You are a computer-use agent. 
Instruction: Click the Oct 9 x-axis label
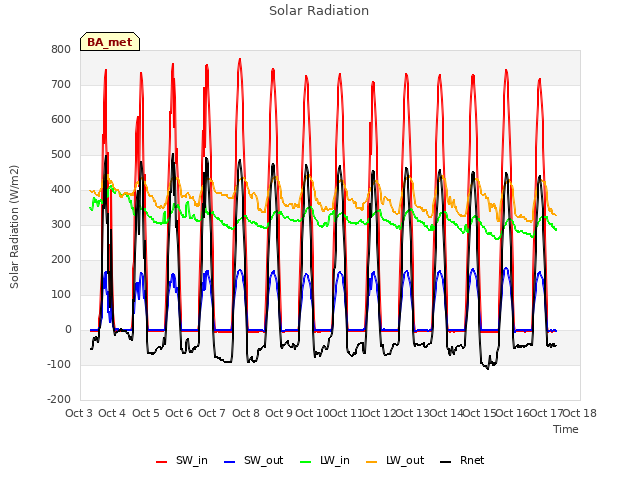(x=279, y=413)
